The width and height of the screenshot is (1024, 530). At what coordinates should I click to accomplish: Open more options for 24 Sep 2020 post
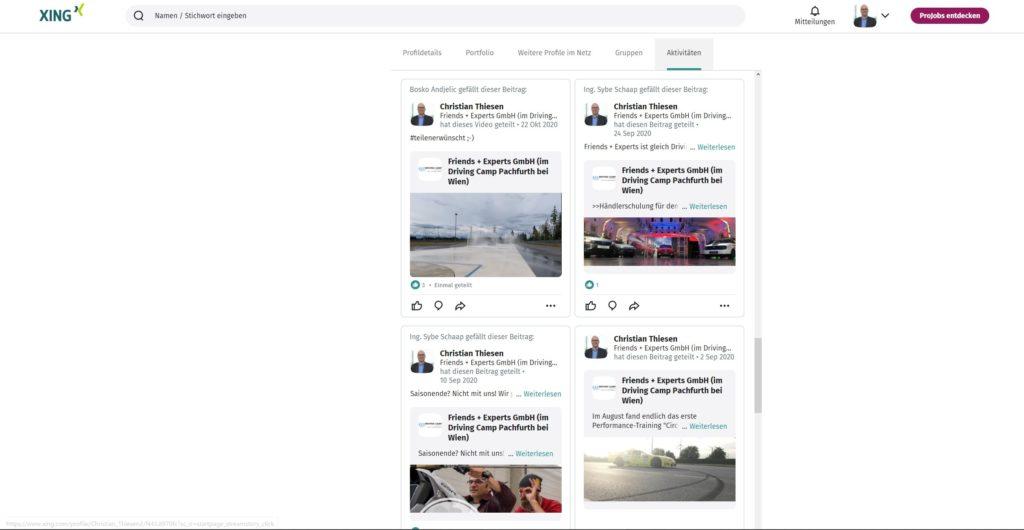click(724, 305)
